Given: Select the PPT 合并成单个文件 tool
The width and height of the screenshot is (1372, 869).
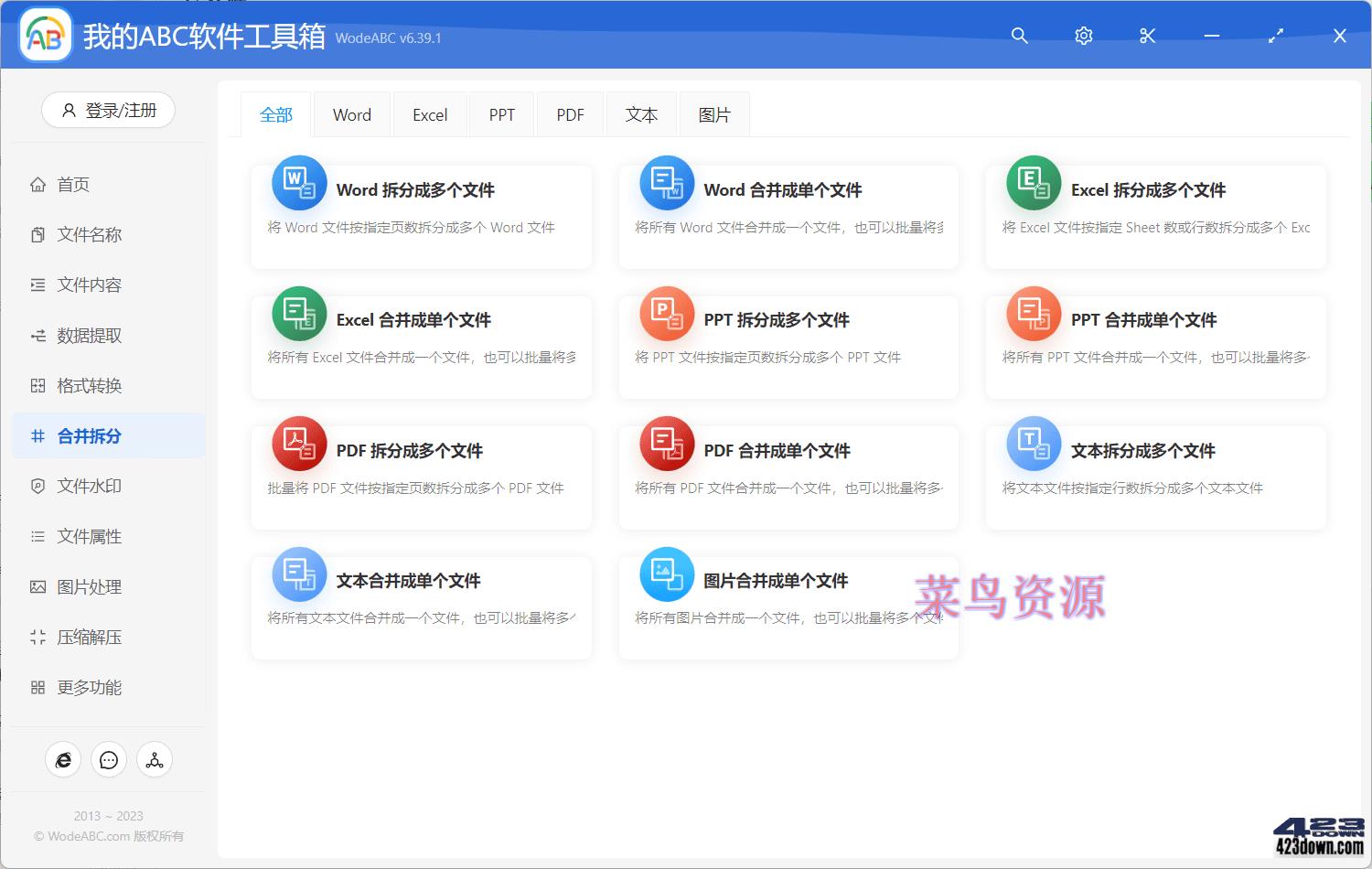Looking at the screenshot, I should coord(1154,347).
